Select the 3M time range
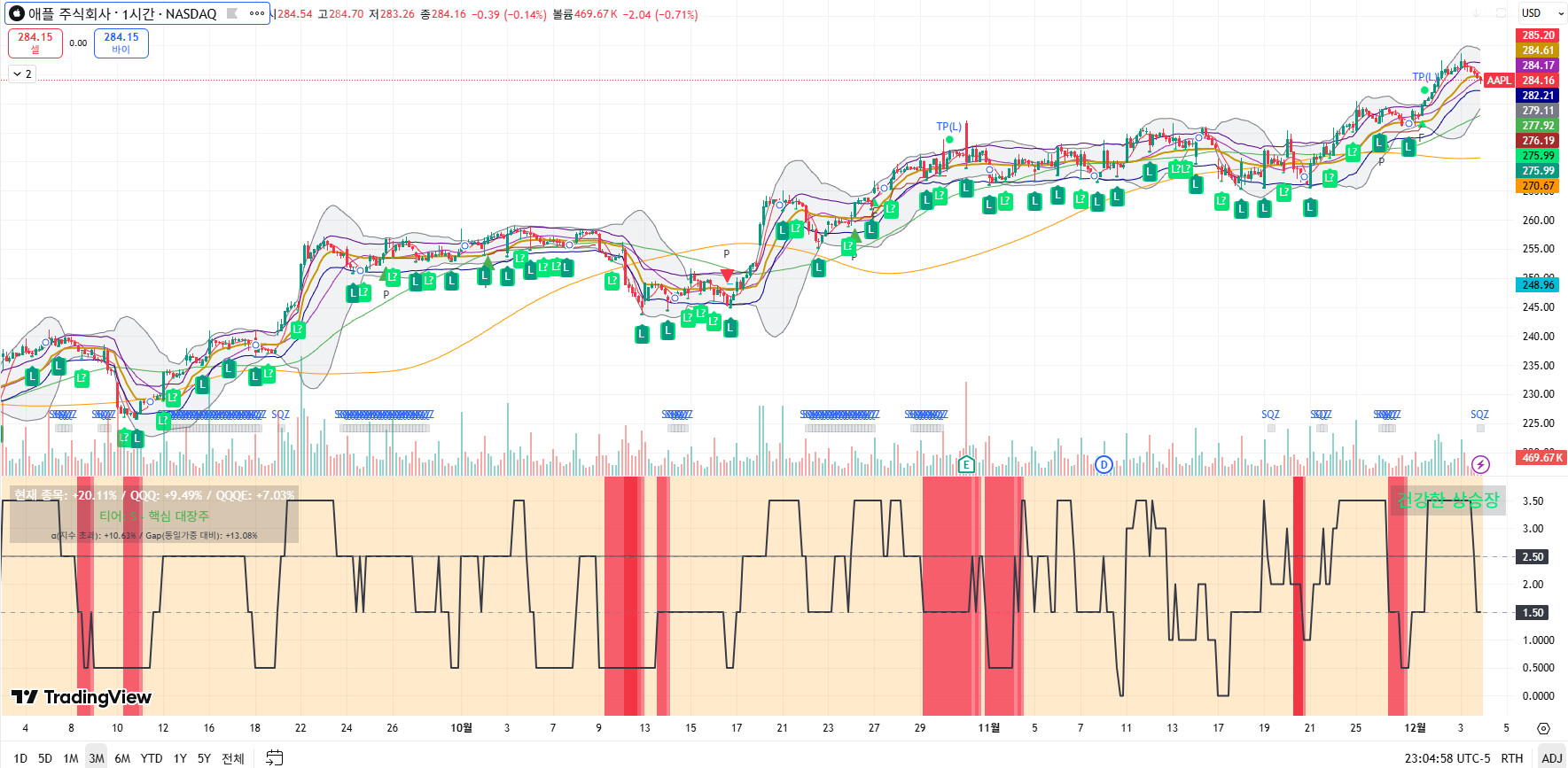This screenshot has width=1568, height=768. (97, 758)
